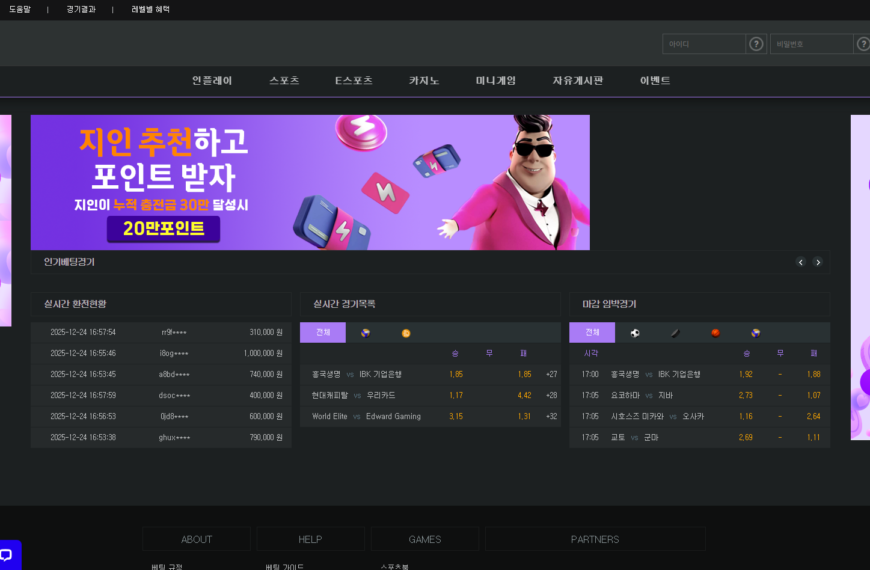870x570 pixels.
Task: Open the 도움말 link
Action: coord(20,9)
